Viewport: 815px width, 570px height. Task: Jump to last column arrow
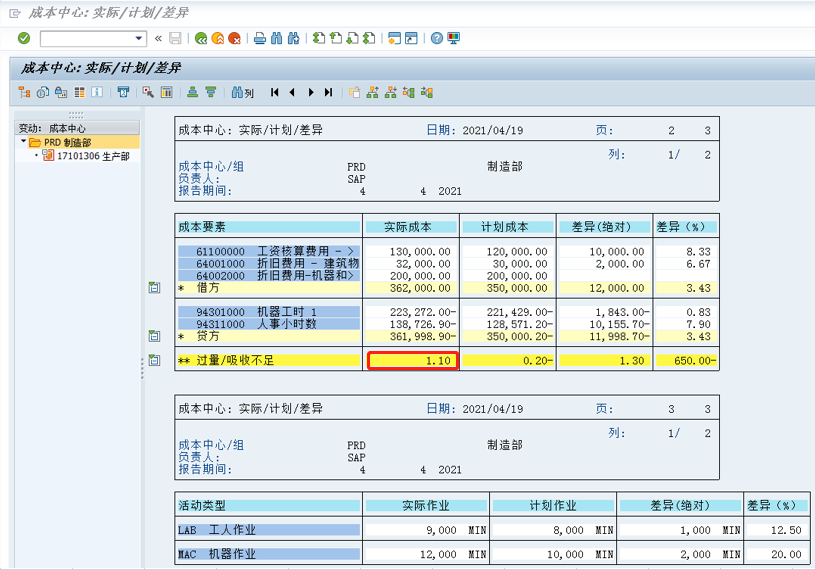point(328,92)
